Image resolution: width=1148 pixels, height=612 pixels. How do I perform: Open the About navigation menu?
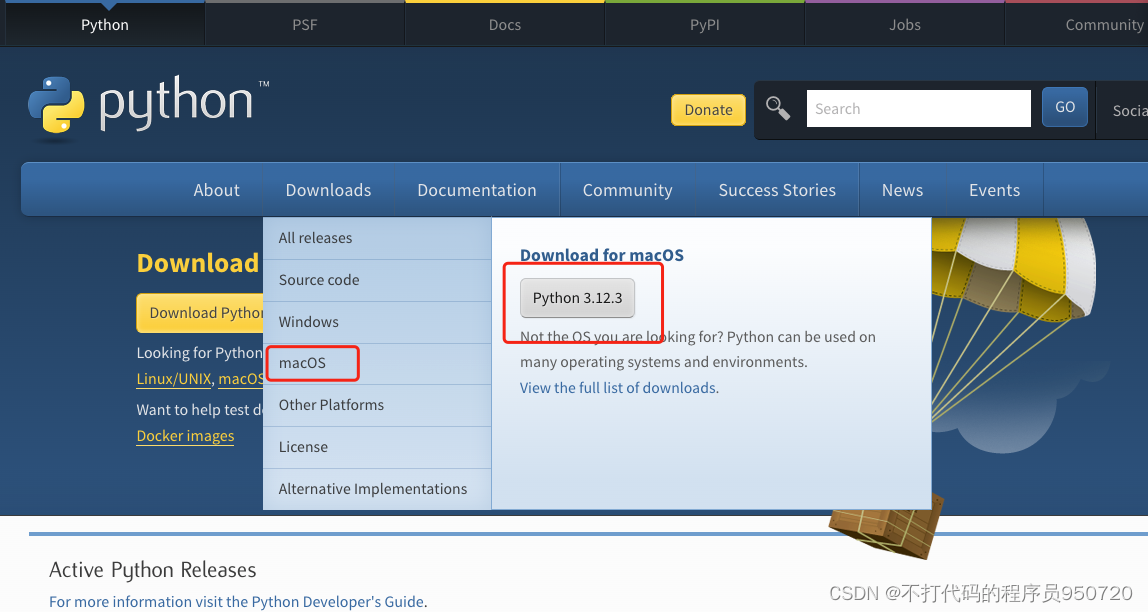pyautogui.click(x=216, y=190)
